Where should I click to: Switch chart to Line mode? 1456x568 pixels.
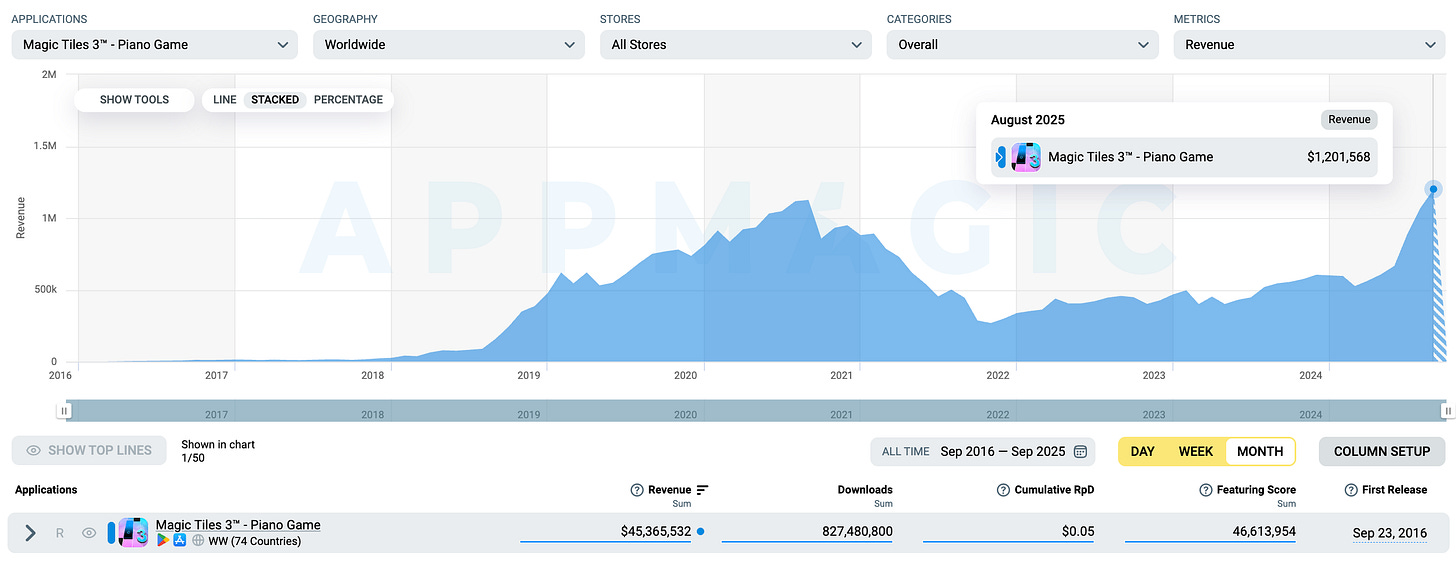[225, 99]
